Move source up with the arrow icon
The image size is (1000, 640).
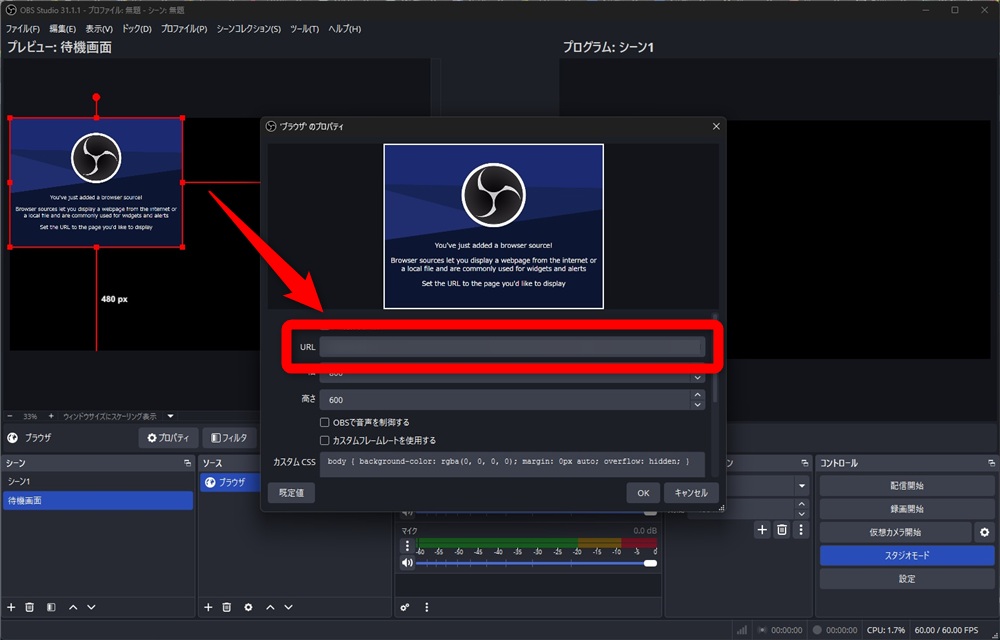tap(270, 607)
